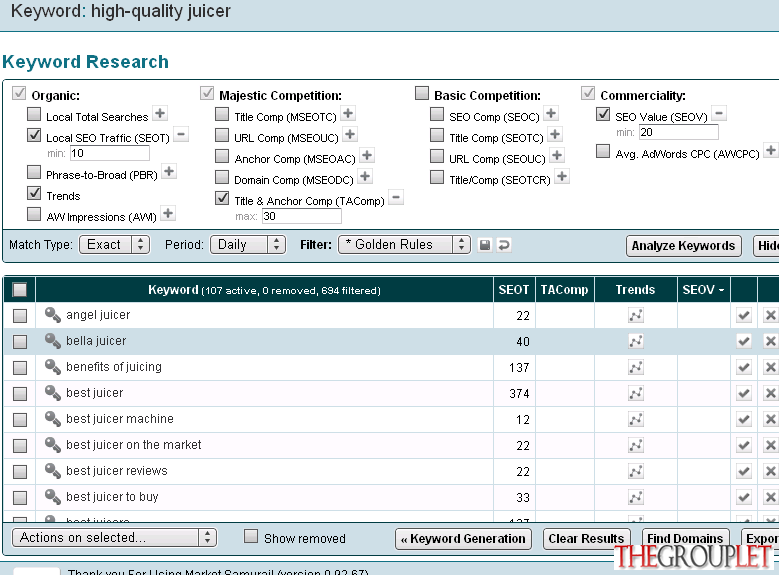Screen dimensions: 779x575
Task: Expand URL Comp (SEOUC) plus icon
Action: (557, 156)
